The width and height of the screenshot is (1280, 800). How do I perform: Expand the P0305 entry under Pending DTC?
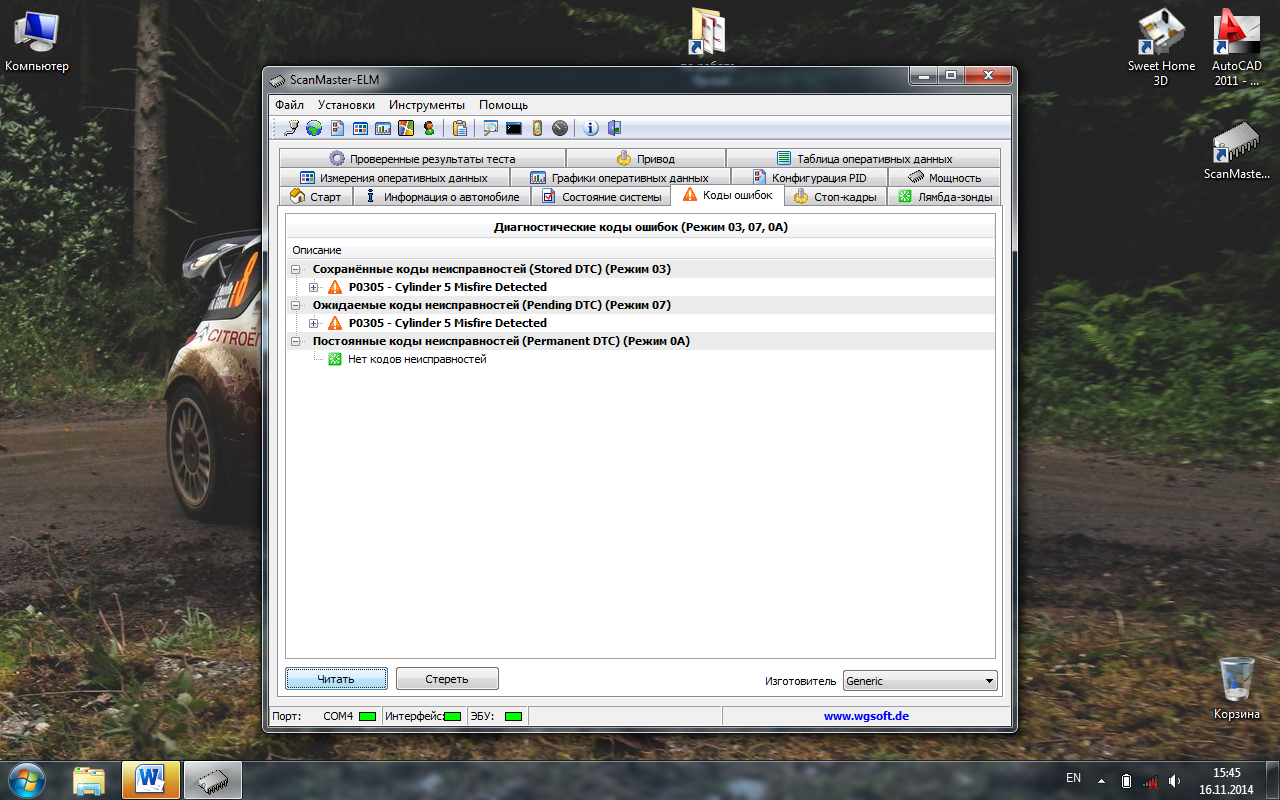click(314, 323)
